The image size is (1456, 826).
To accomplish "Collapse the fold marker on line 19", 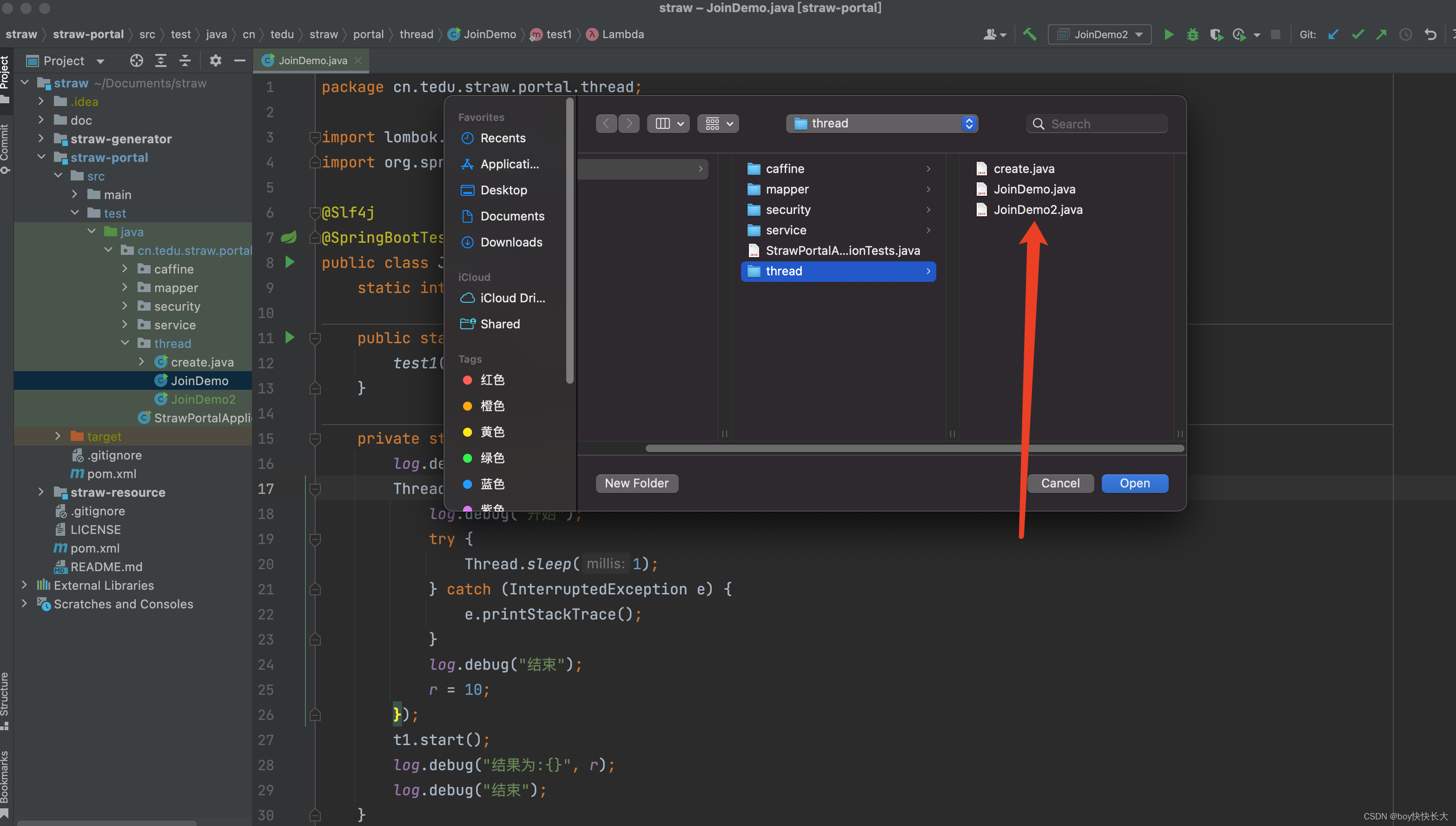I will pyautogui.click(x=315, y=539).
